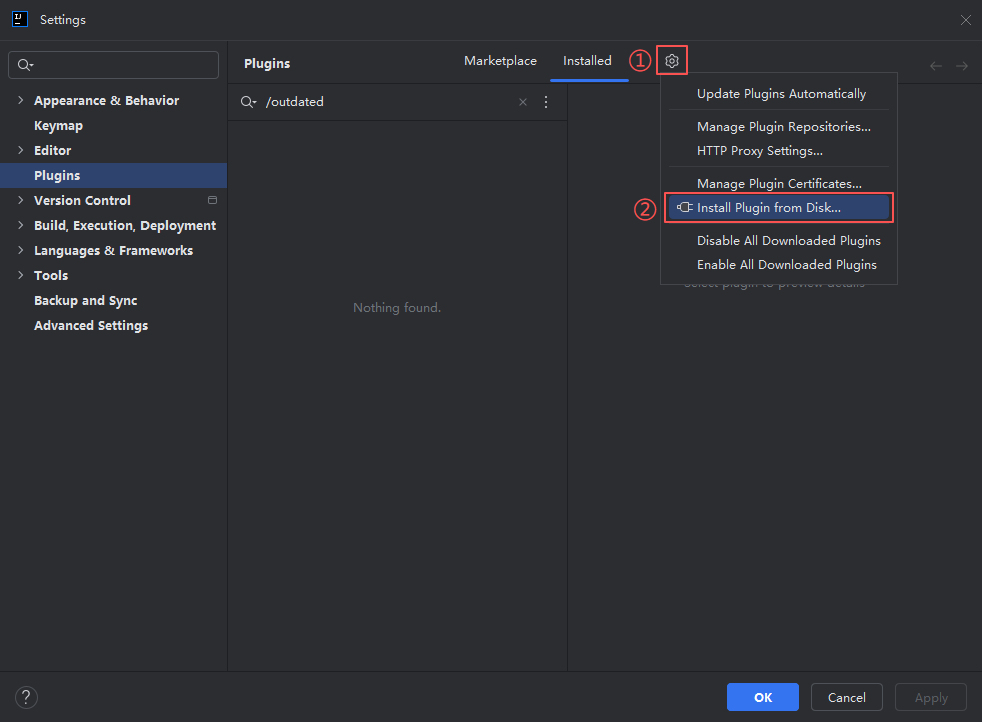The width and height of the screenshot is (982, 722).
Task: Click the plugins gear settings icon
Action: (x=672, y=61)
